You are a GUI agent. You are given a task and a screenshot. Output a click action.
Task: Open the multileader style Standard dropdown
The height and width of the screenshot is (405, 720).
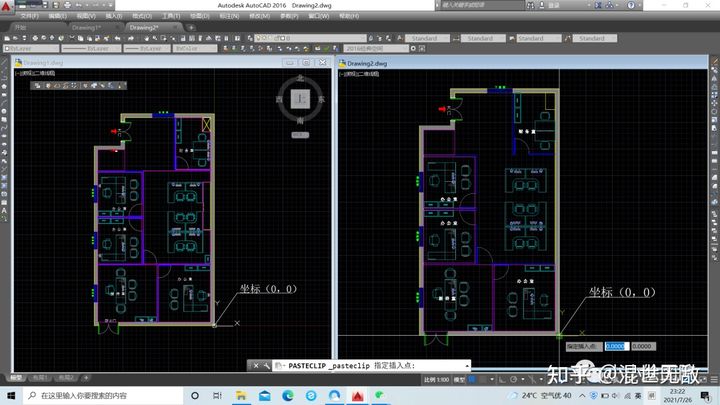coord(595,38)
